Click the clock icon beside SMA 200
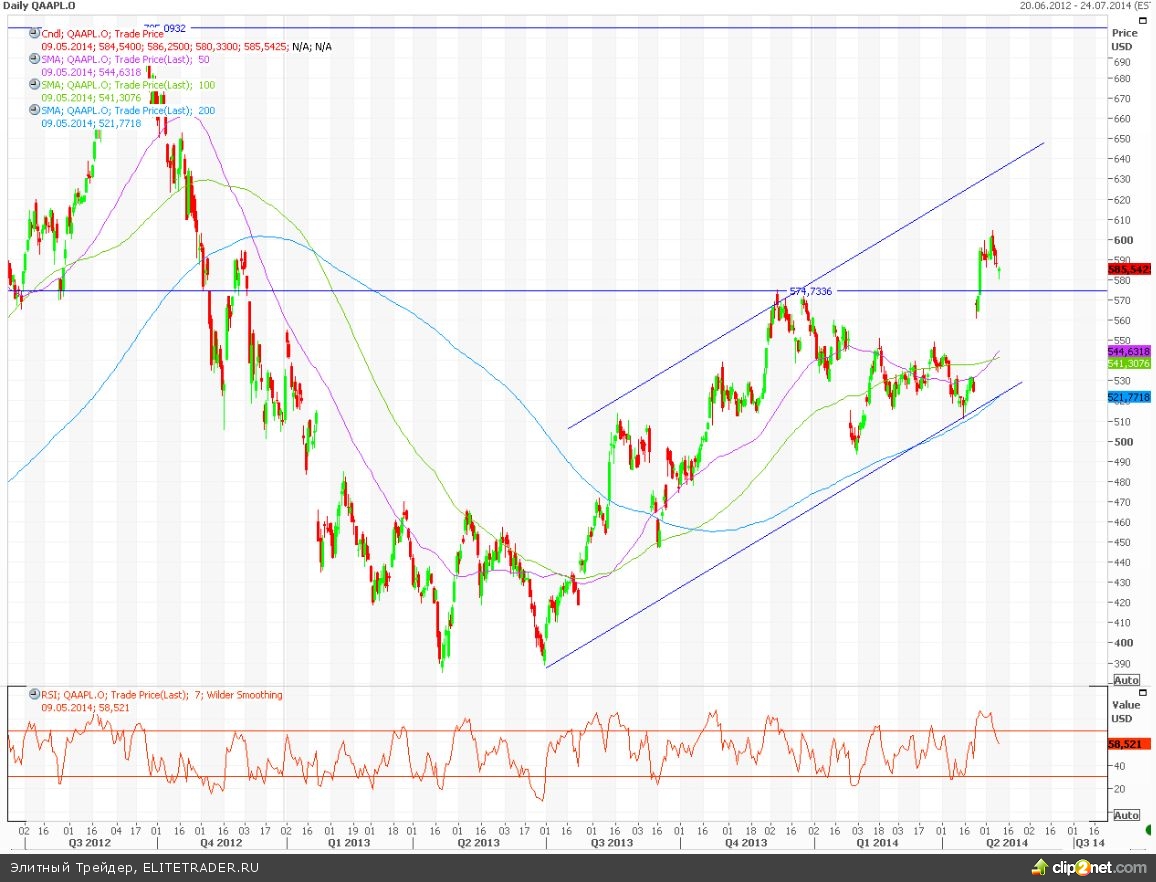This screenshot has height=882, width=1156. [x=35, y=111]
